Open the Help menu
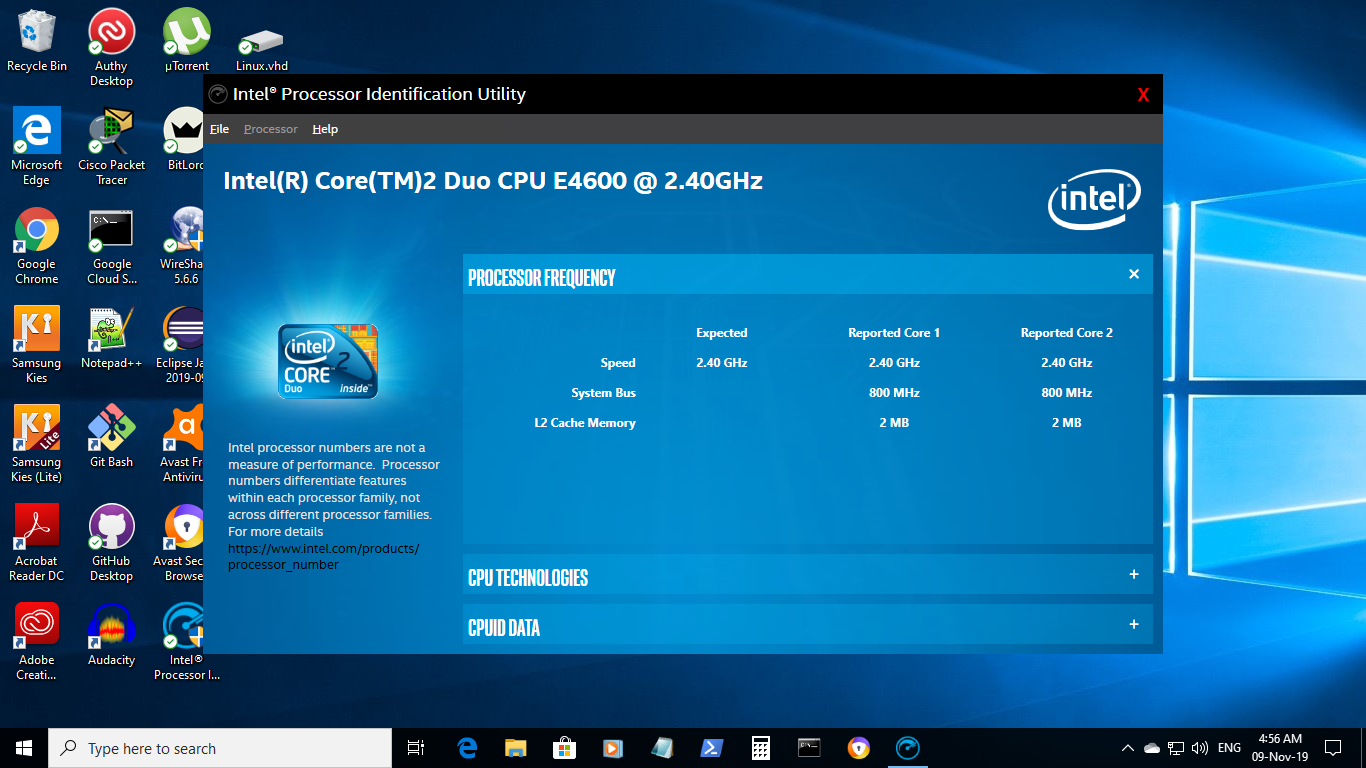 coord(325,129)
